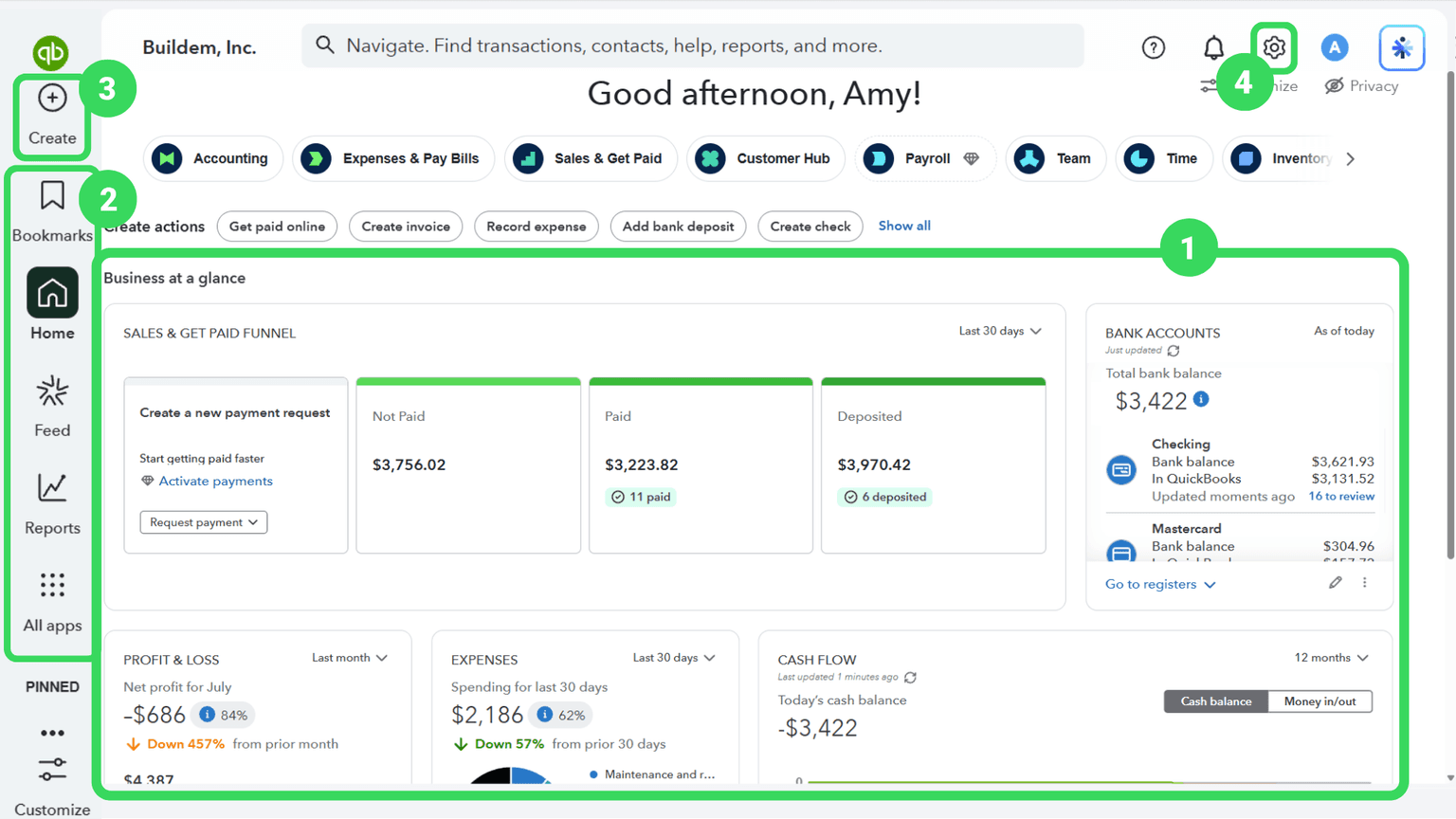The width and height of the screenshot is (1456, 819).
Task: Click the Checking account icon
Action: (x=1121, y=469)
